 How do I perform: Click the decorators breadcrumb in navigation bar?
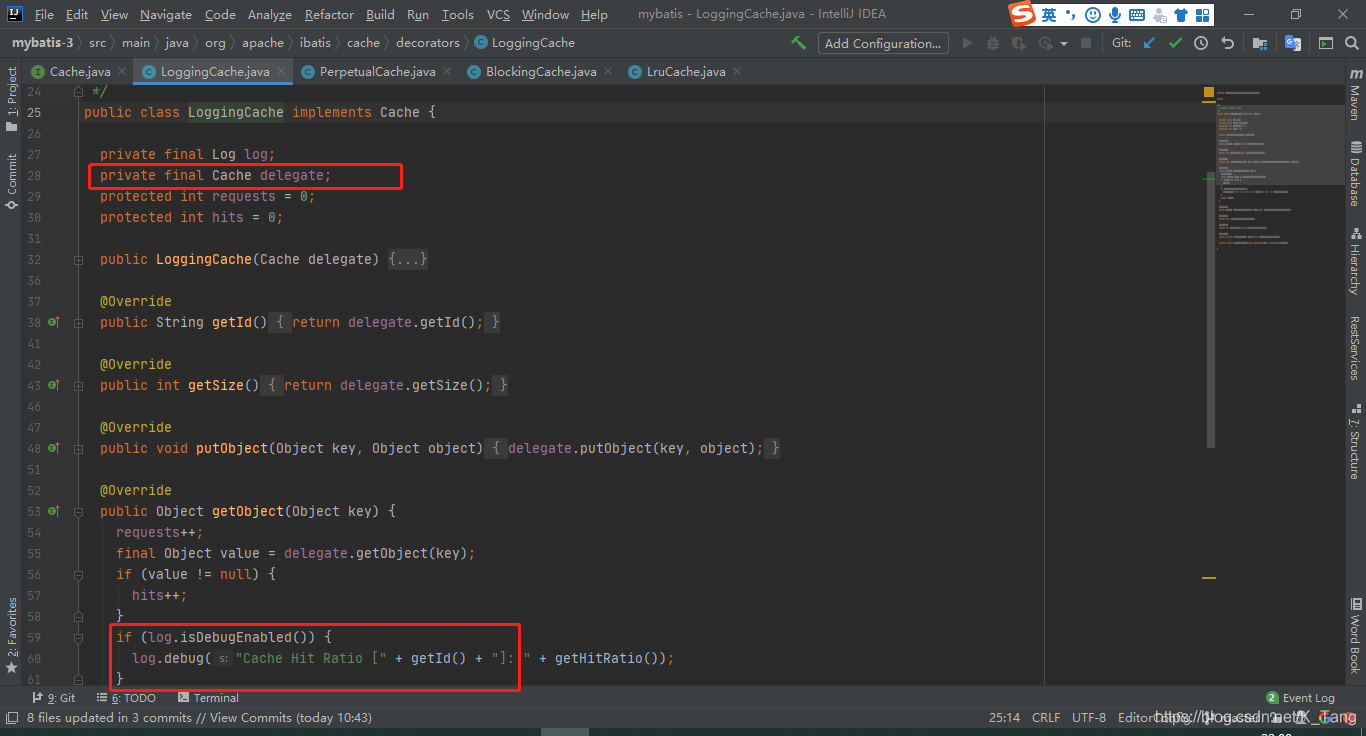tap(428, 43)
